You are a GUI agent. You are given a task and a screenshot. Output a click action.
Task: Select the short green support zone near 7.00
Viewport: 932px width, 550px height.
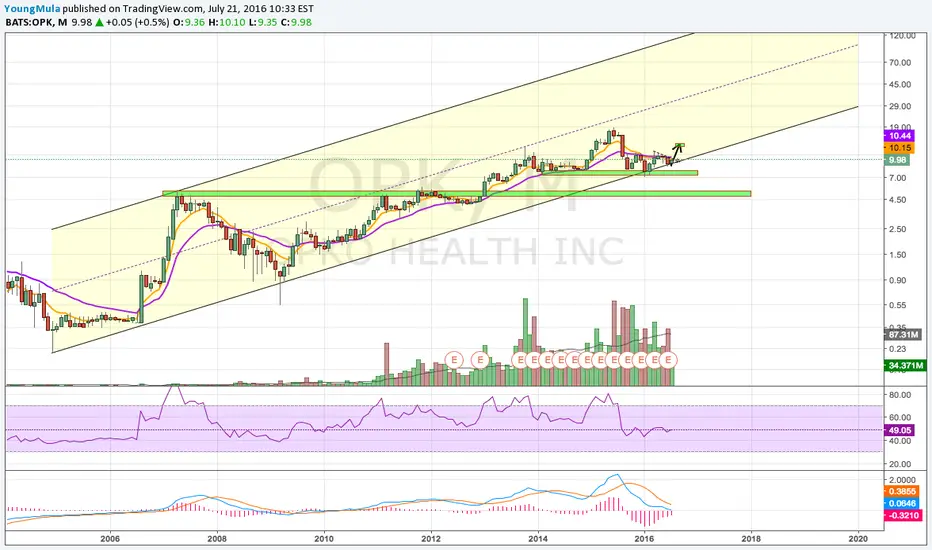(x=619, y=173)
